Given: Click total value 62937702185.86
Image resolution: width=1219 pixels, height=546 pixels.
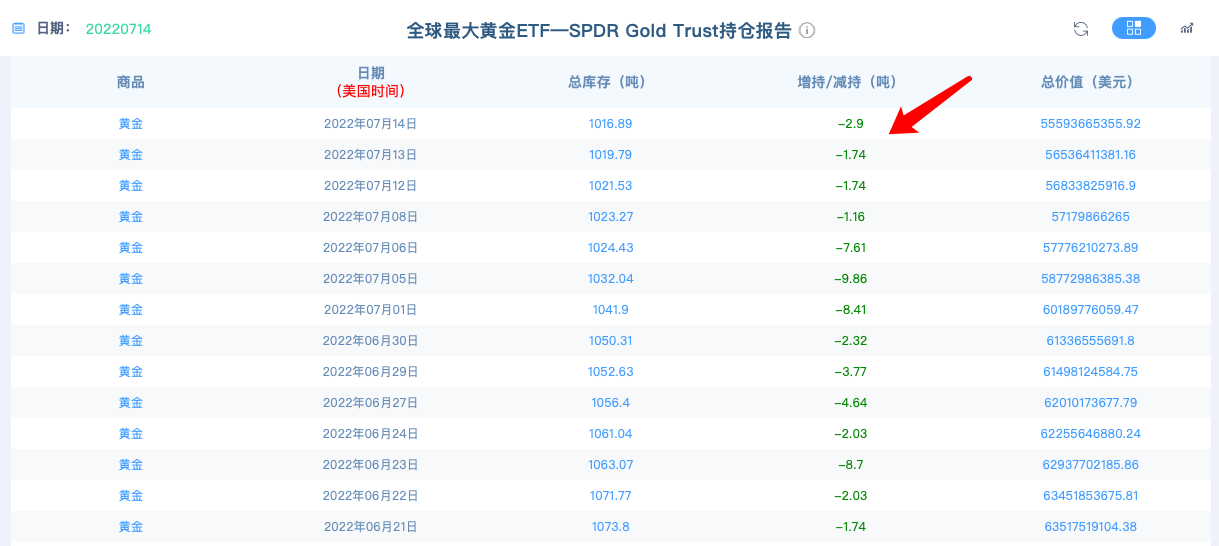Looking at the screenshot, I should coord(1090,465).
